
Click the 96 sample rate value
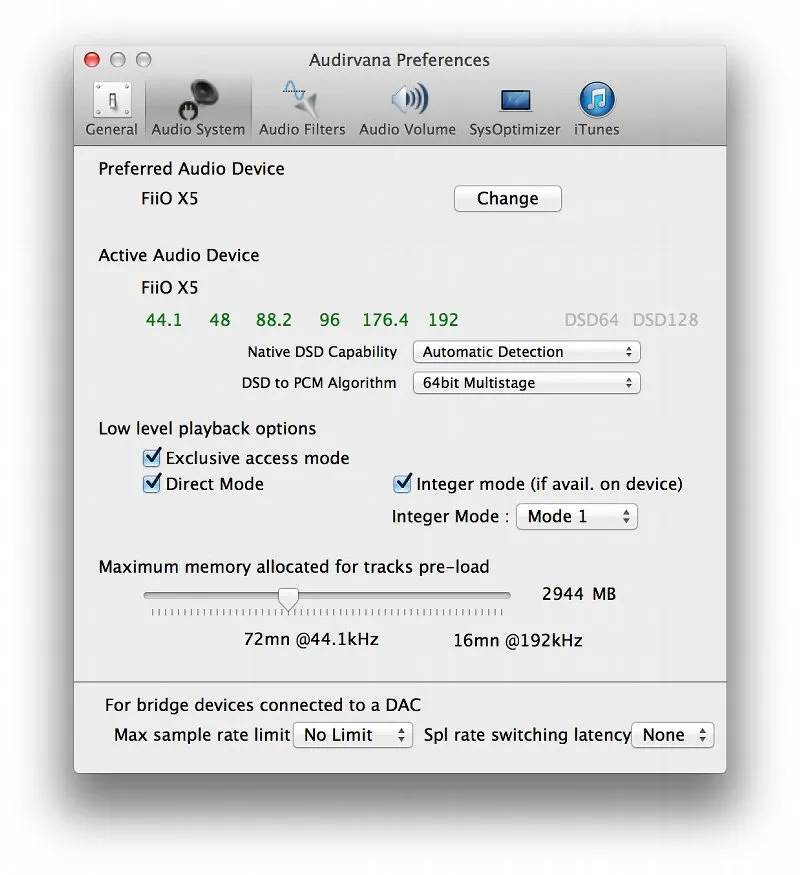click(329, 320)
